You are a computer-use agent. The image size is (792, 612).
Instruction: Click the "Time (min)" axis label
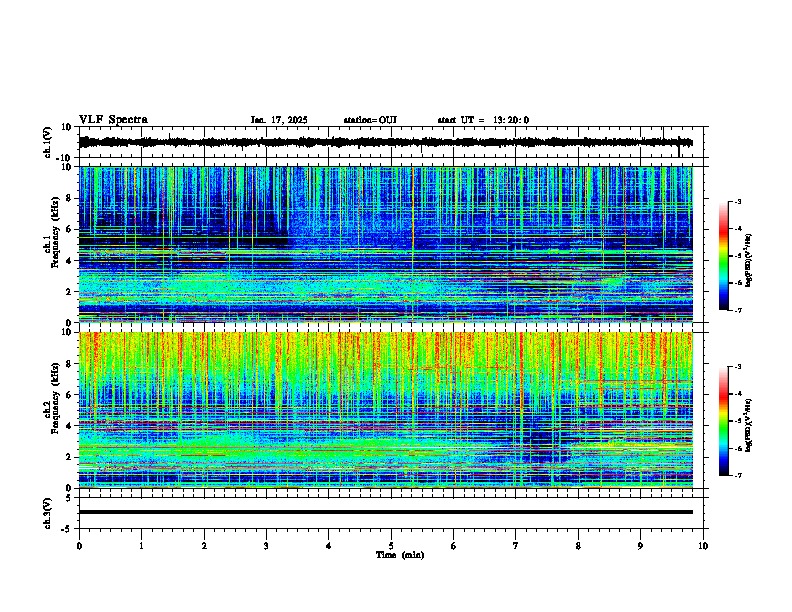point(400,555)
